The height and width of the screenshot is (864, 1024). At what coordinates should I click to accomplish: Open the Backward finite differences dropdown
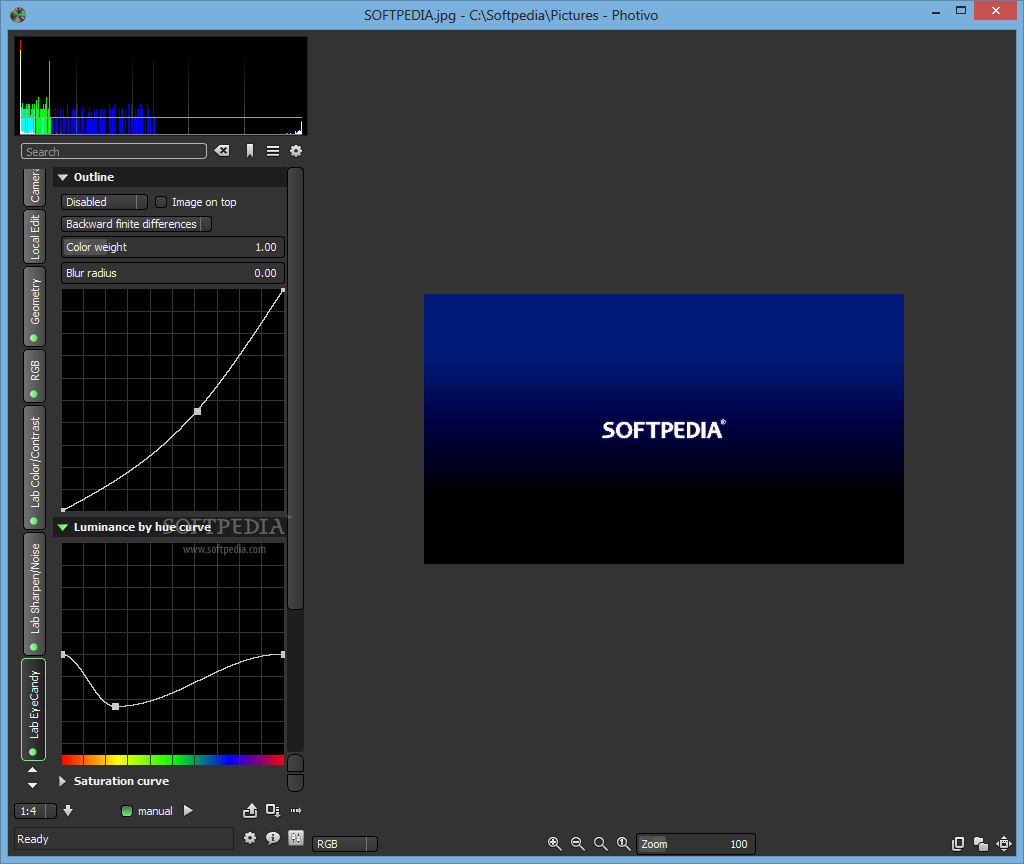(x=136, y=224)
